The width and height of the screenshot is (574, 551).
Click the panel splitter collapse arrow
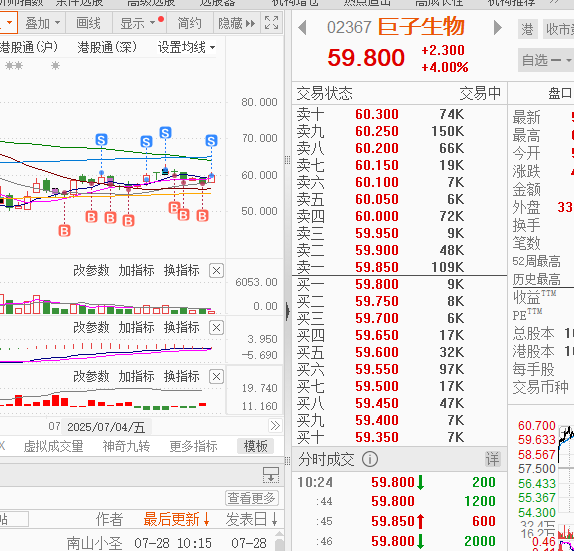tap(288, 312)
